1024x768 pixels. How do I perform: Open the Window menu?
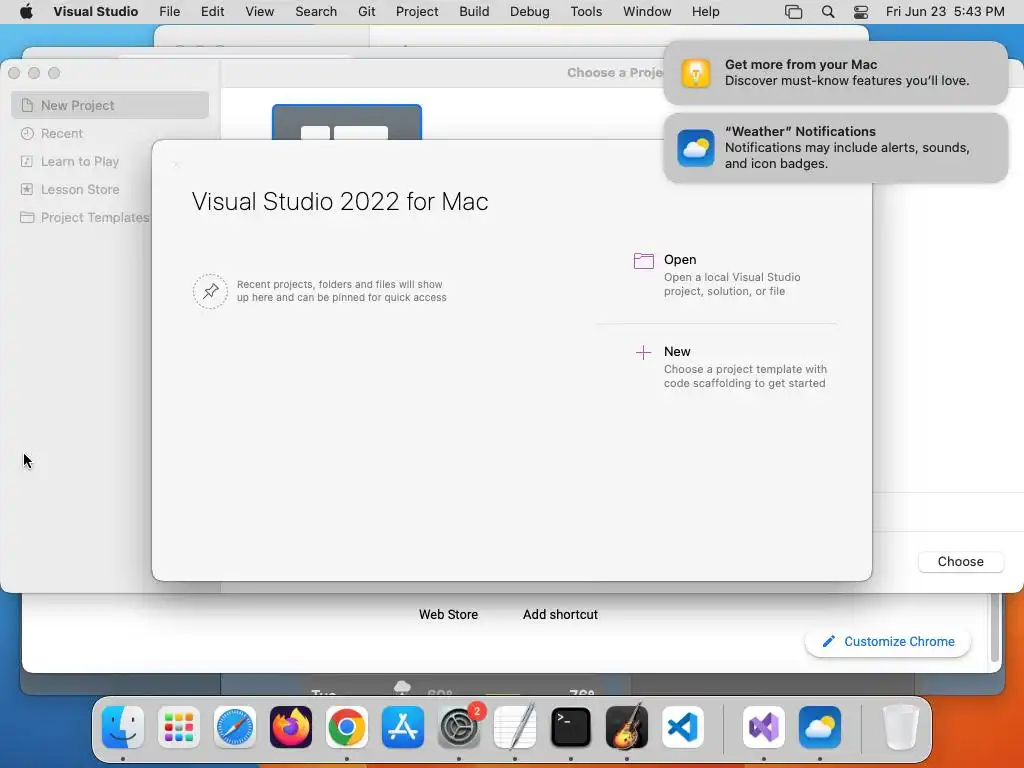pyautogui.click(x=647, y=12)
